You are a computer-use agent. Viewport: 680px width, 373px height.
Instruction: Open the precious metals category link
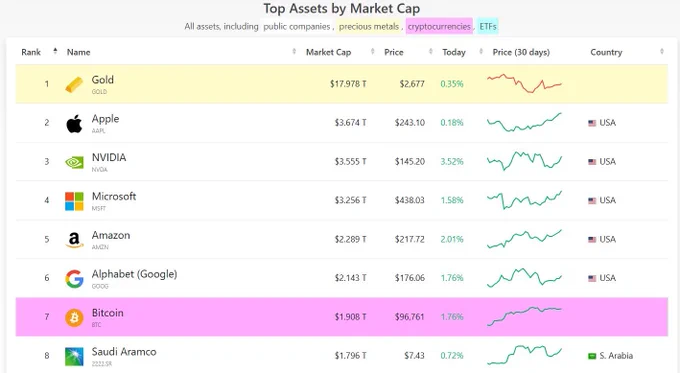coord(369,26)
